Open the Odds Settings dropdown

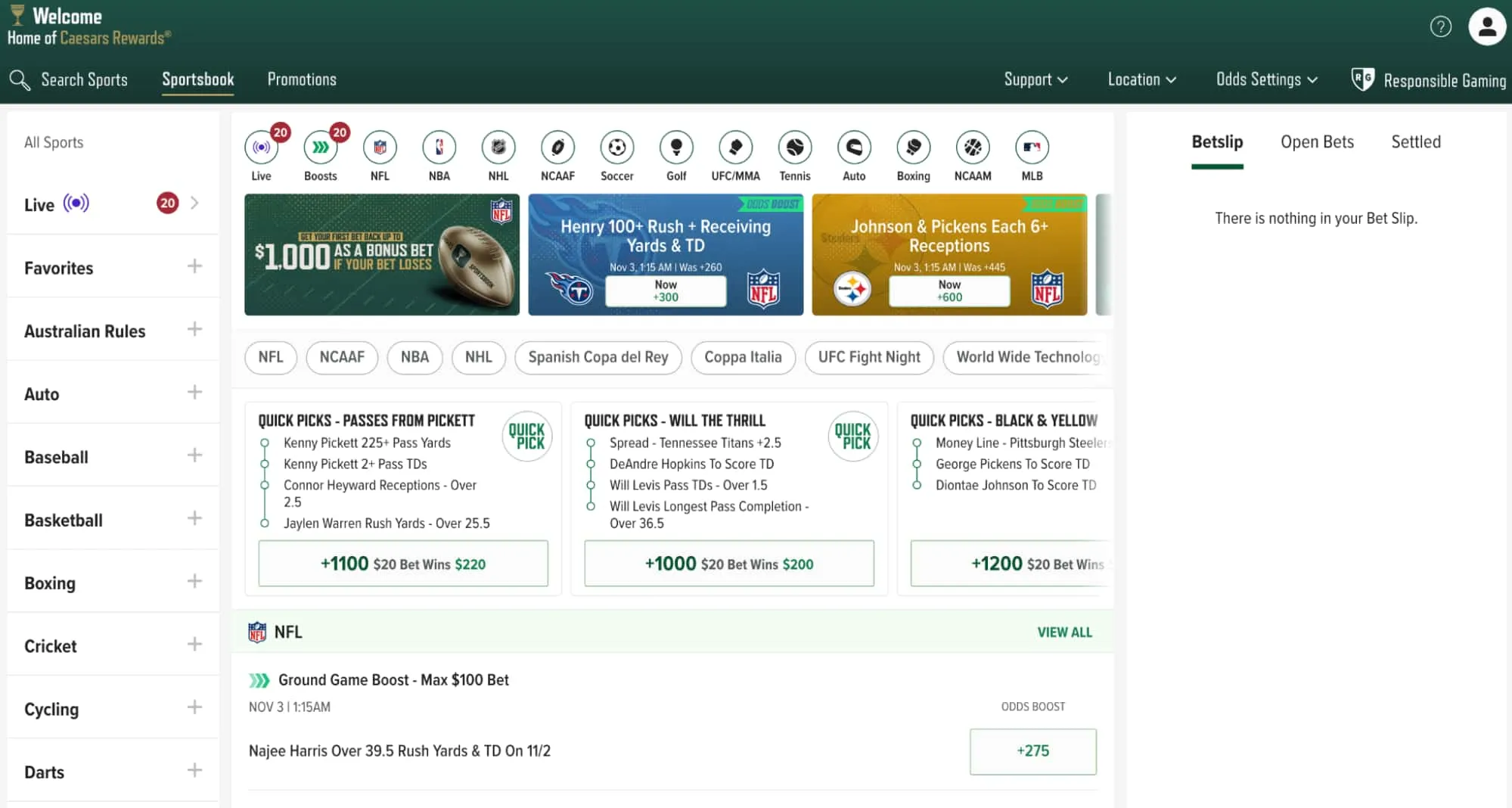[1267, 79]
